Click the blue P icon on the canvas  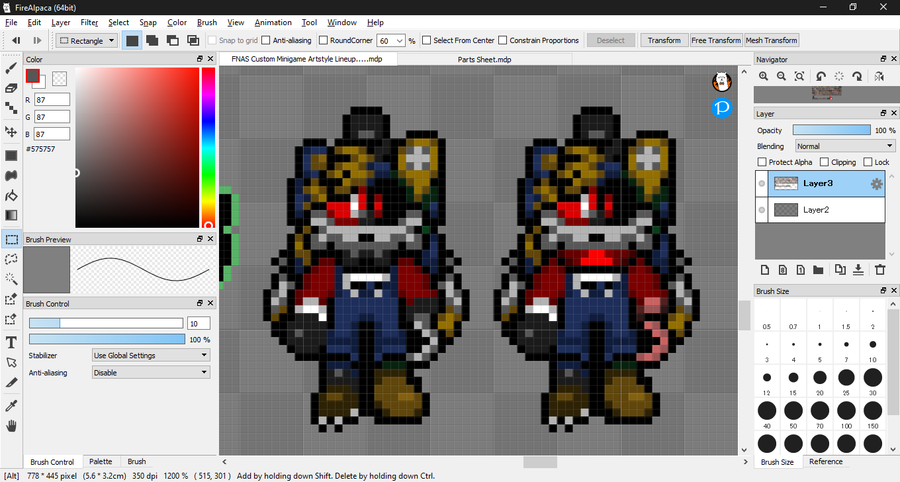click(722, 107)
